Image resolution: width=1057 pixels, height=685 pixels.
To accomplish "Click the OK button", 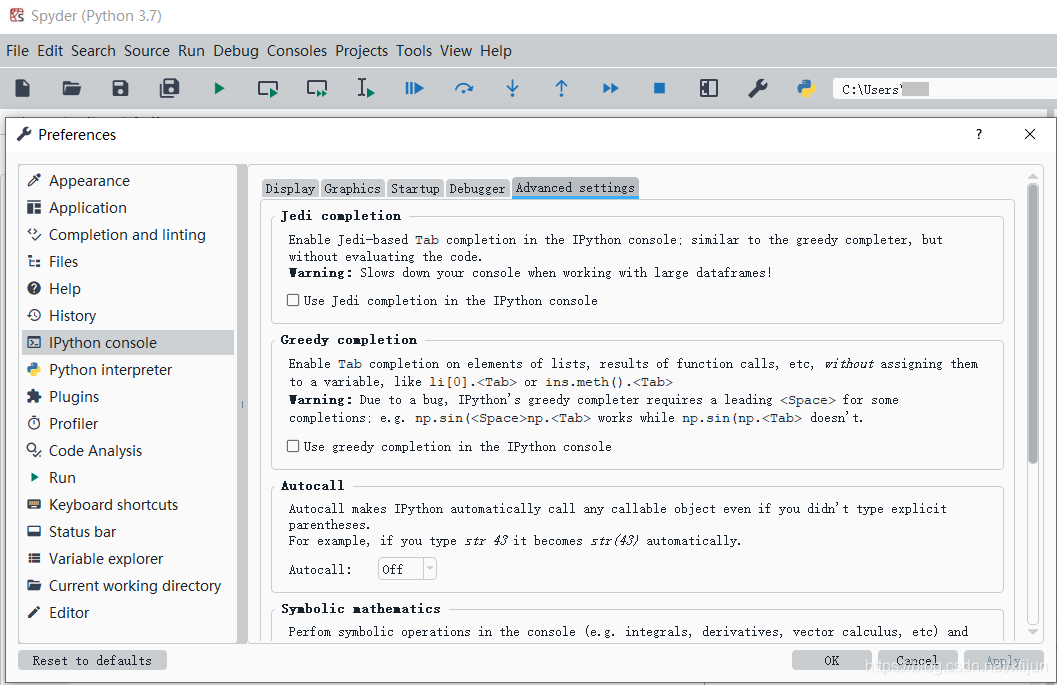I will 832,660.
